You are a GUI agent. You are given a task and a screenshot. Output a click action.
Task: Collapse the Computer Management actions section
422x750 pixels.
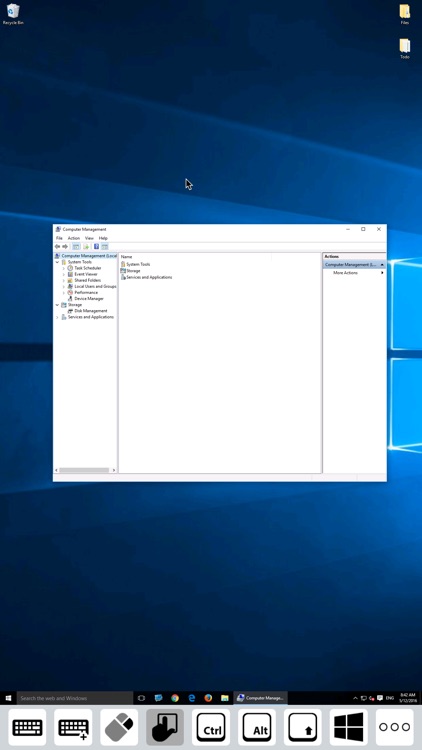point(382,265)
